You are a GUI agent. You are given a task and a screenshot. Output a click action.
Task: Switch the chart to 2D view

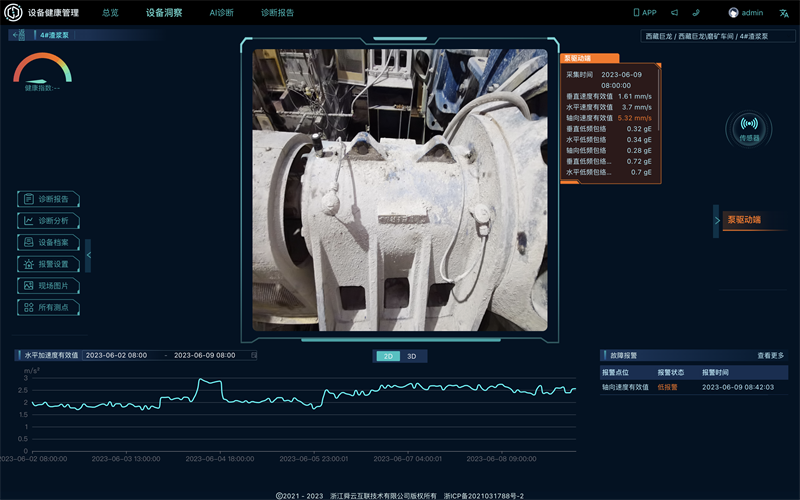pos(387,356)
